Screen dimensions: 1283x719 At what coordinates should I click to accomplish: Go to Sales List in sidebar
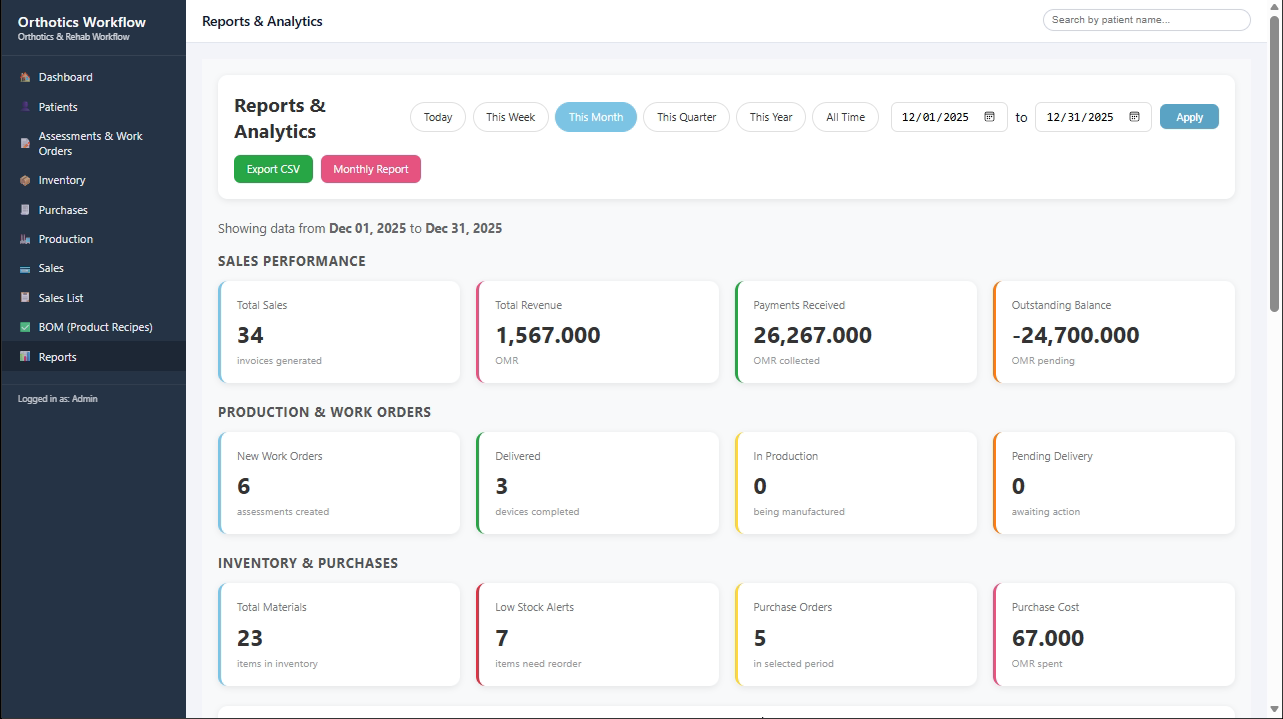coord(61,298)
